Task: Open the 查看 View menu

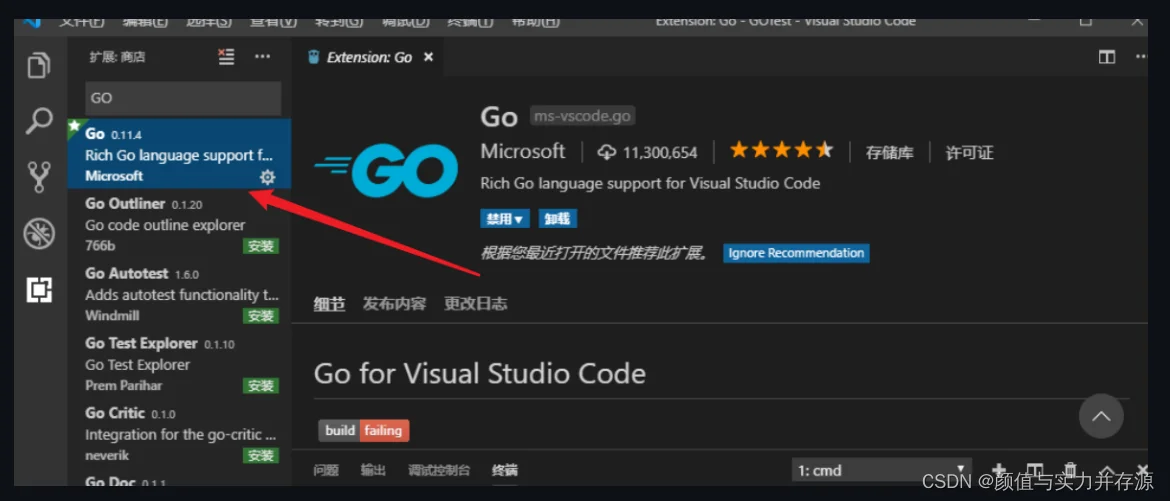Action: pyautogui.click(x=274, y=22)
